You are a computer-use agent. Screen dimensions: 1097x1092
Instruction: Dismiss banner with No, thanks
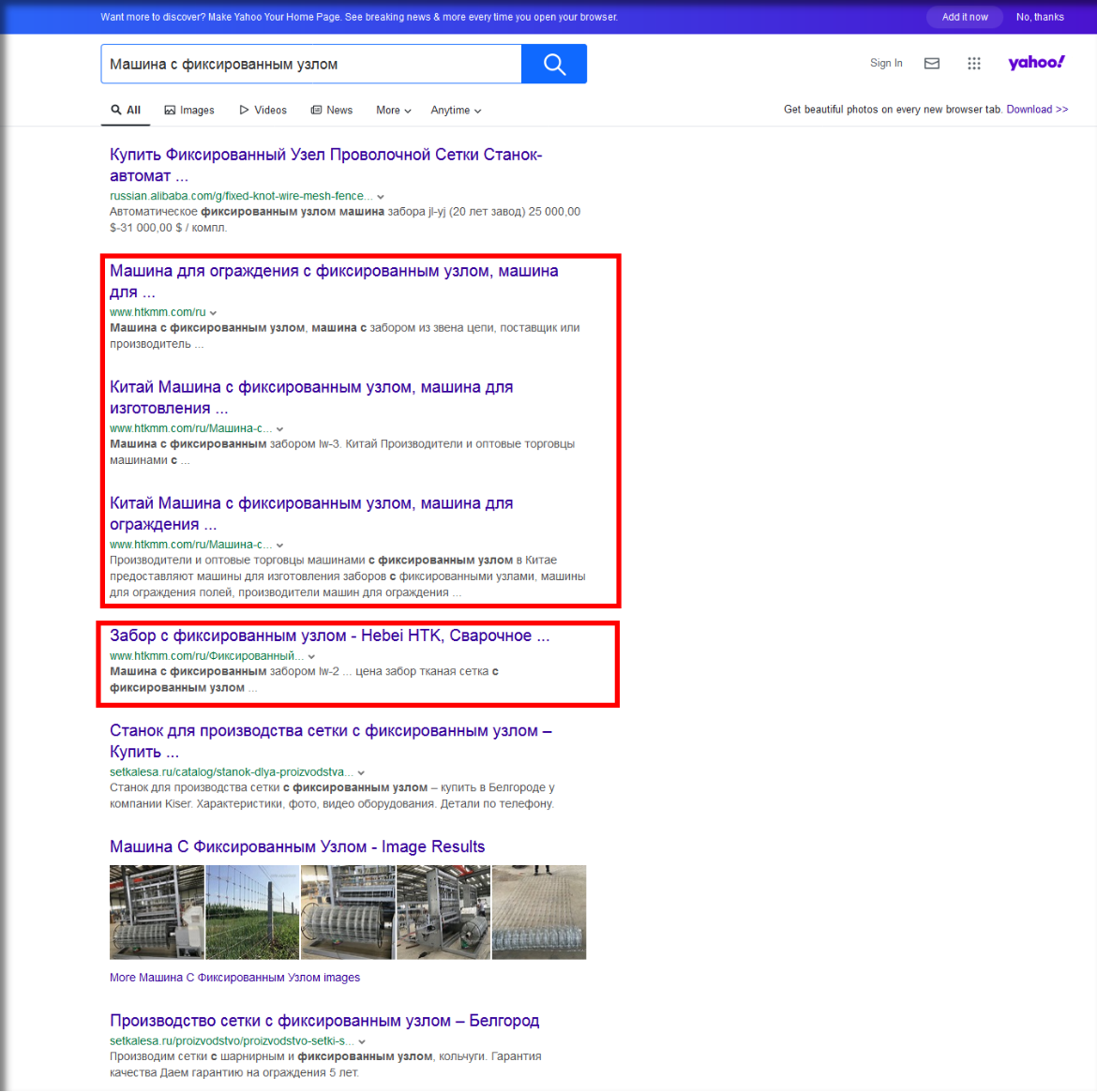click(1040, 17)
